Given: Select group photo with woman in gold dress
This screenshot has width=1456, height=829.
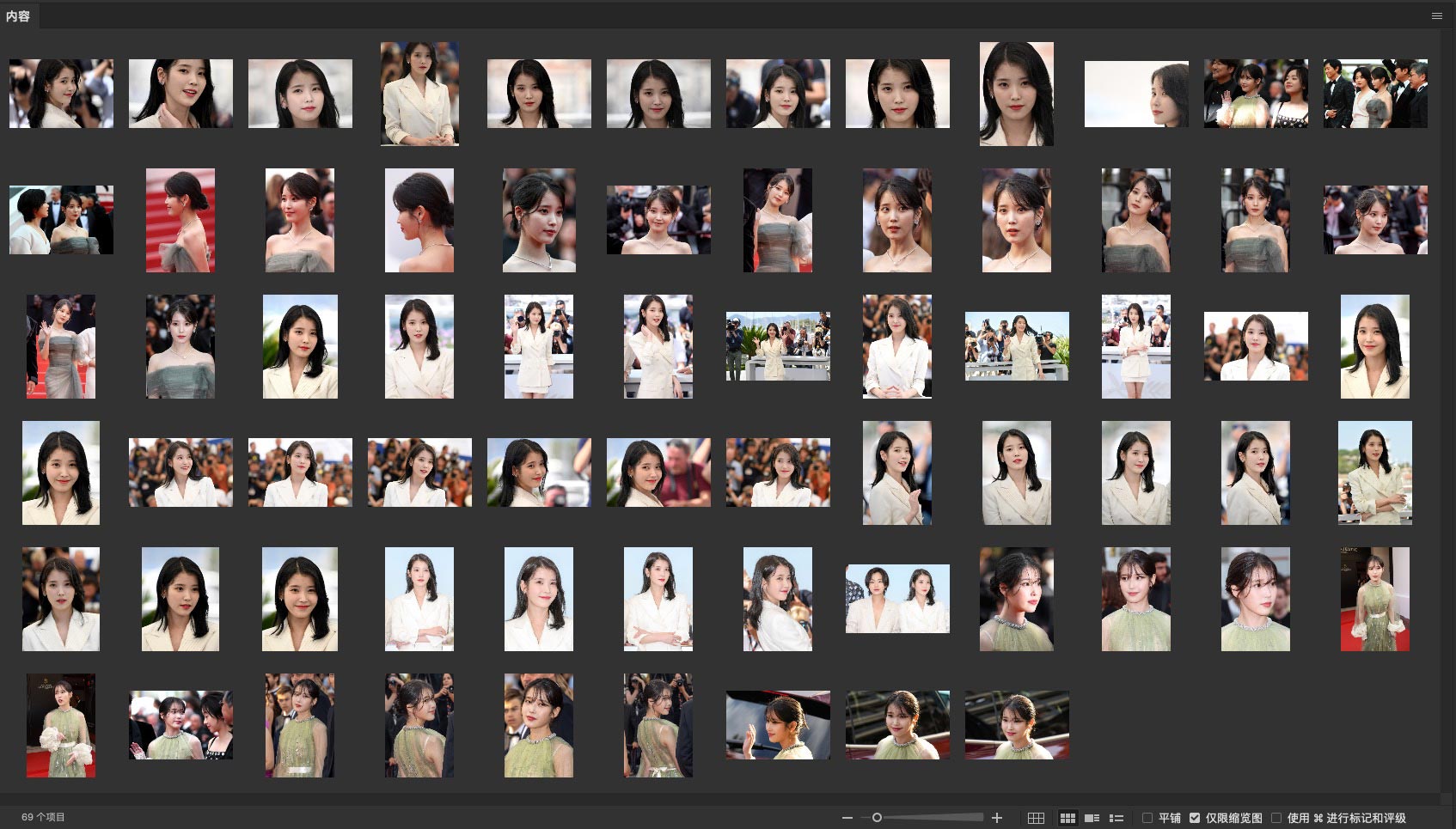Looking at the screenshot, I should pos(1256,94).
